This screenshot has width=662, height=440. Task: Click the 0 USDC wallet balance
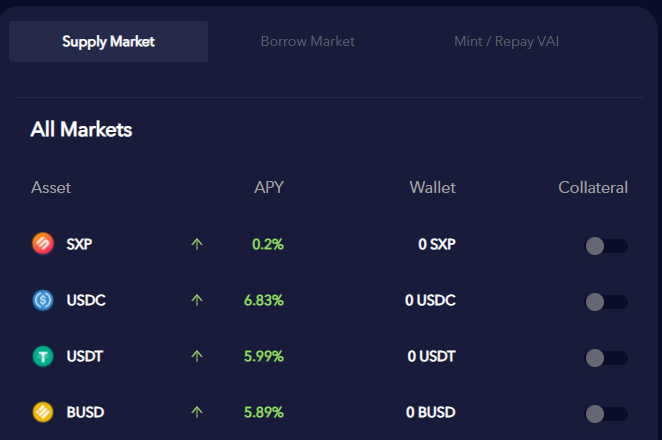pos(430,300)
